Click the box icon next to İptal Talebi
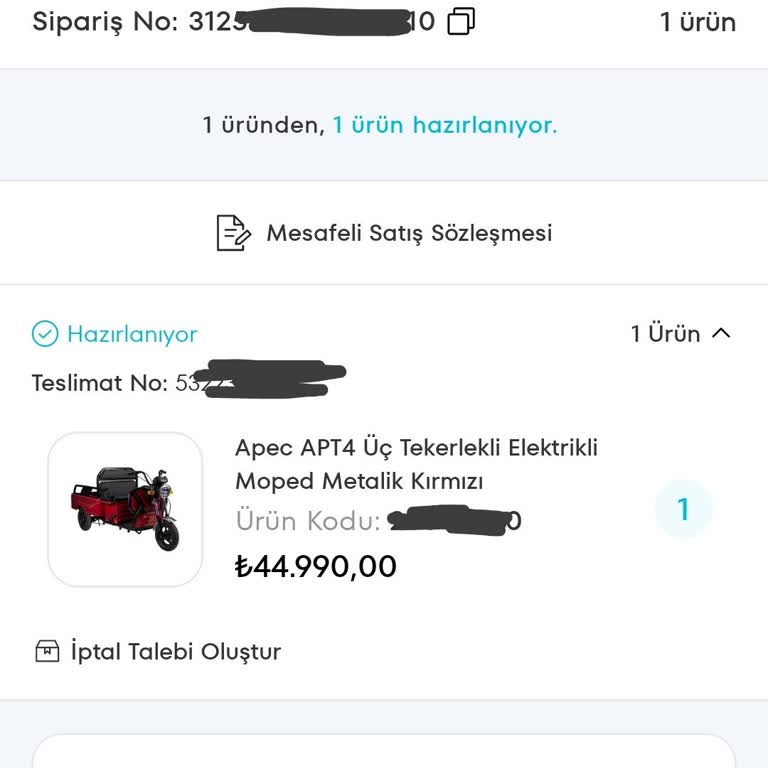 tap(47, 652)
